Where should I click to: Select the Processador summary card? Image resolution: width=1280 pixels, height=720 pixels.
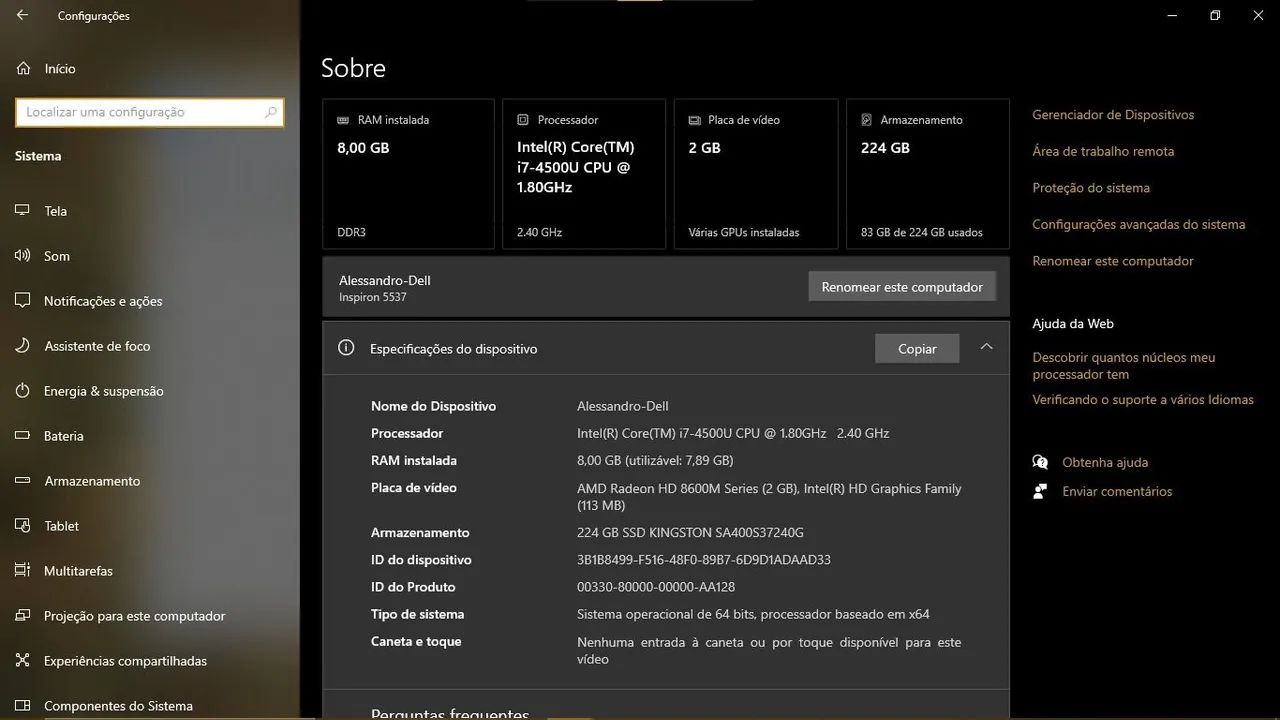584,174
